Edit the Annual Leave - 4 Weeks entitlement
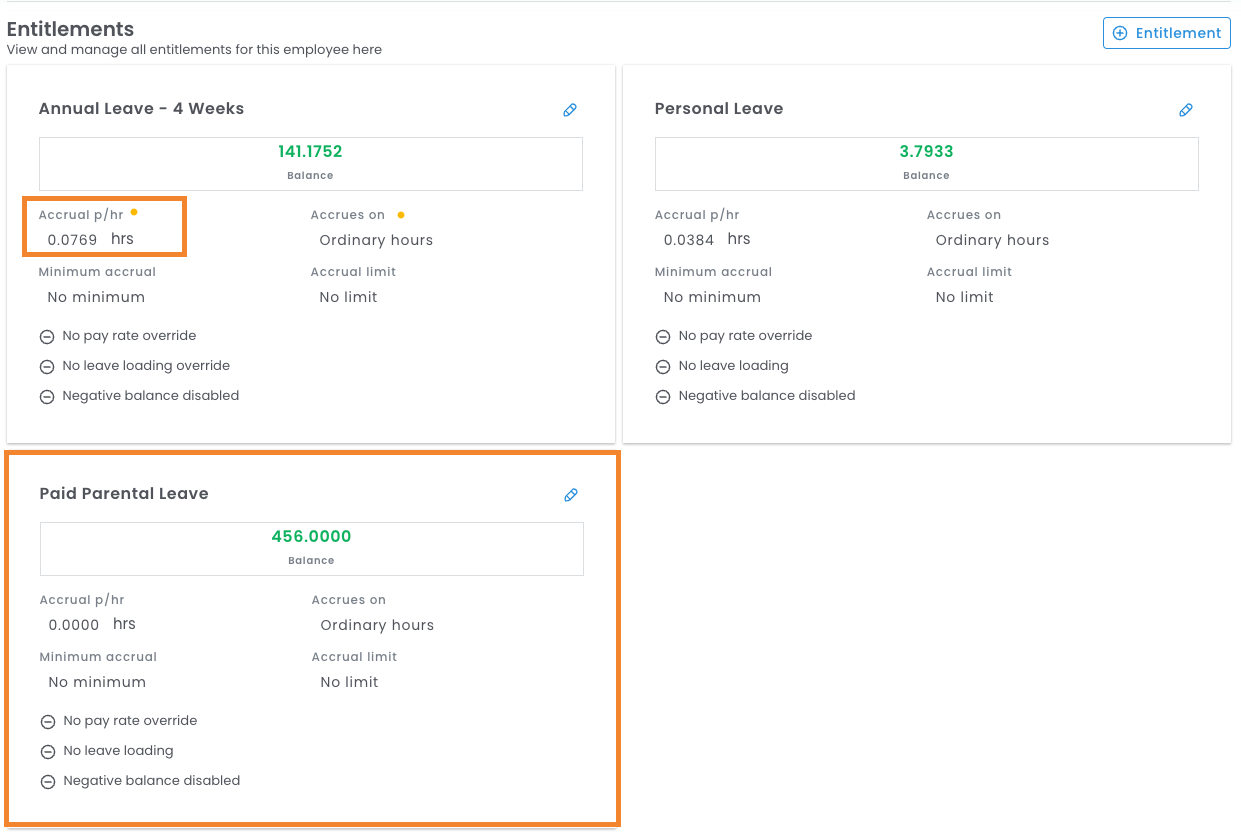 coord(570,110)
